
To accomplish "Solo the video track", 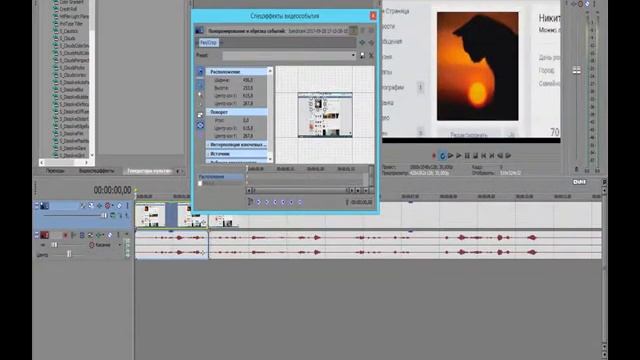I will (127, 205).
